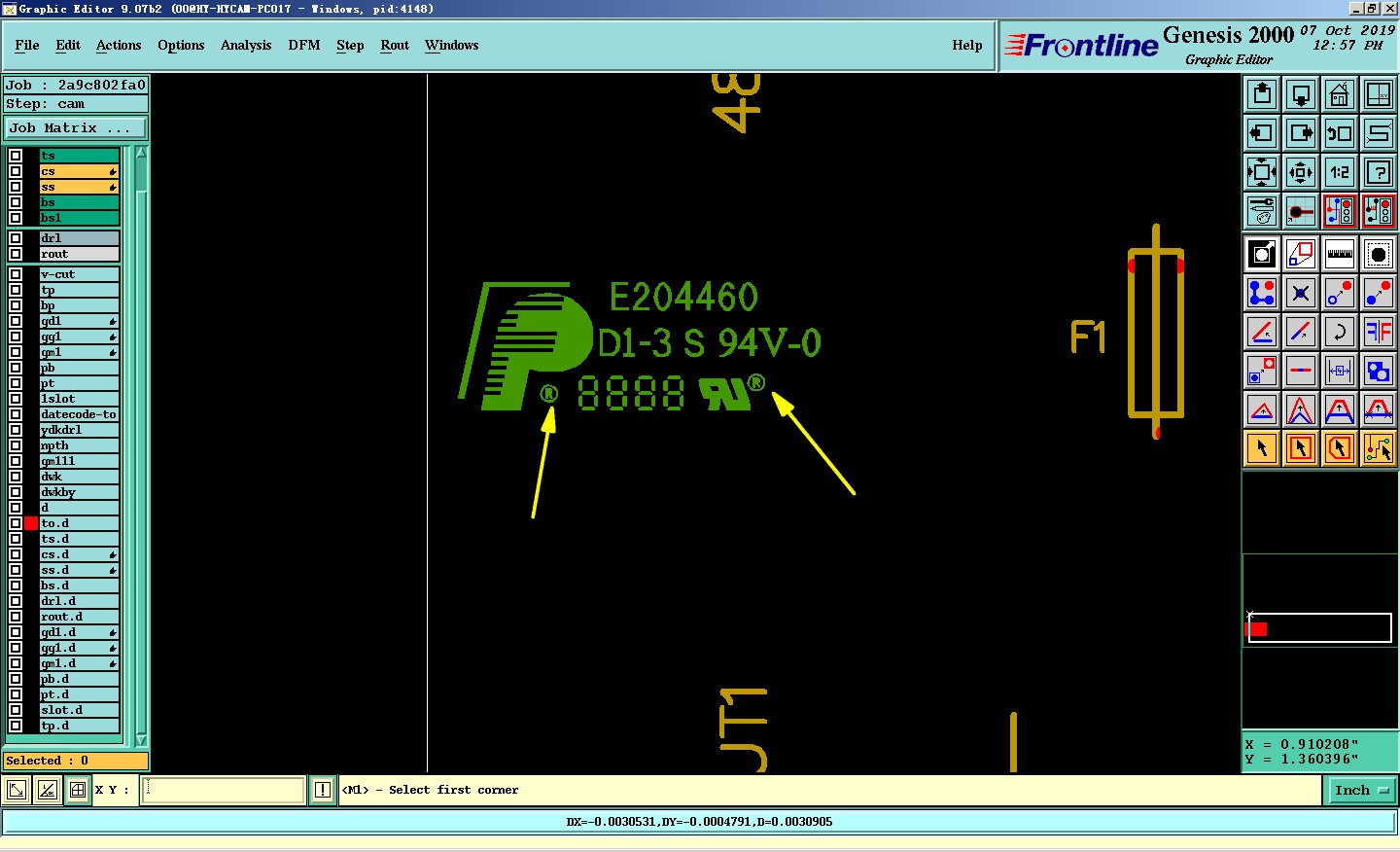Pan the view down with the arrow icon
The width and height of the screenshot is (1400, 852).
click(x=1301, y=94)
